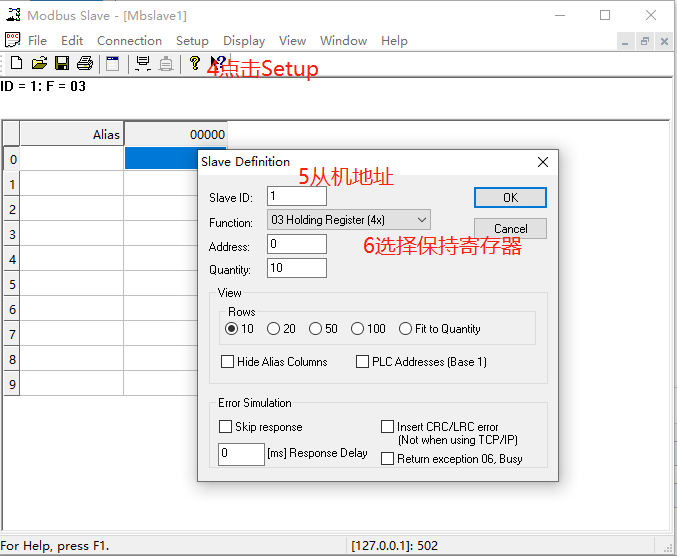
Task: Enable Hide Alias Columns checkbox
Action: [x=227, y=361]
